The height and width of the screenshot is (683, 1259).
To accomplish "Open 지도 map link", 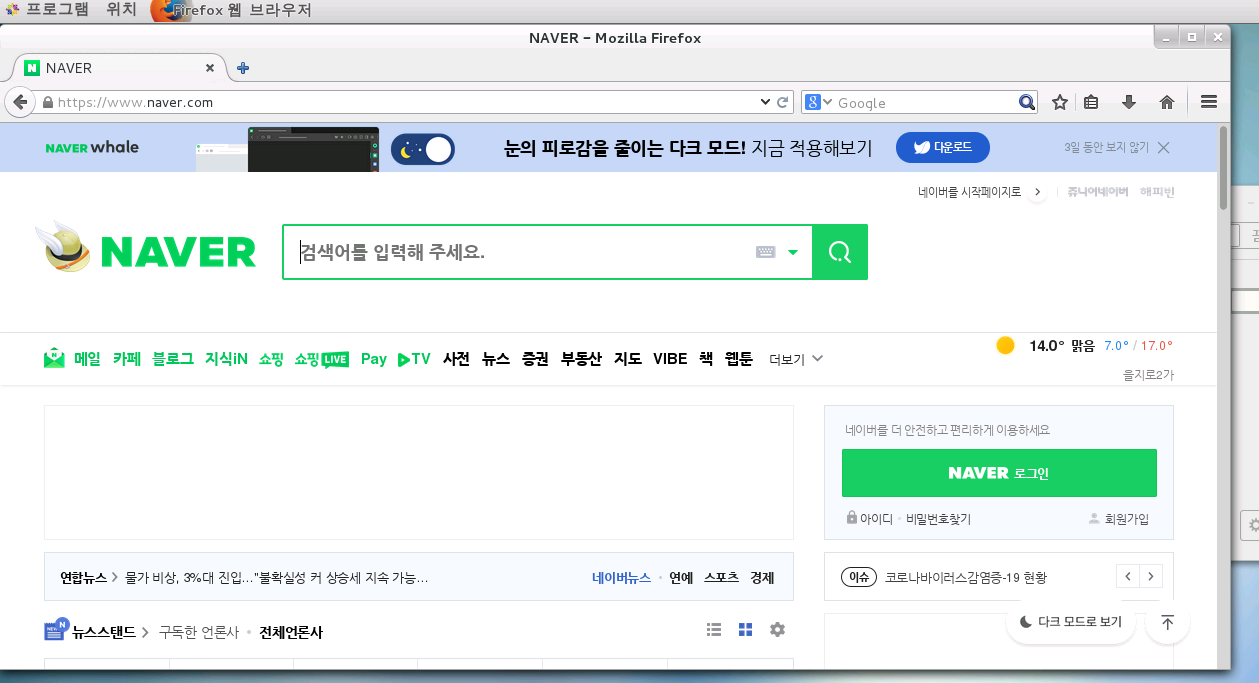I will pos(628,359).
